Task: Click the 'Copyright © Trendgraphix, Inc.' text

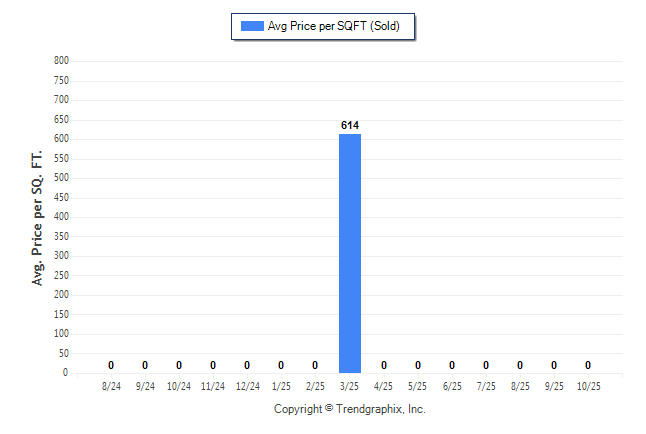Action: click(x=350, y=409)
